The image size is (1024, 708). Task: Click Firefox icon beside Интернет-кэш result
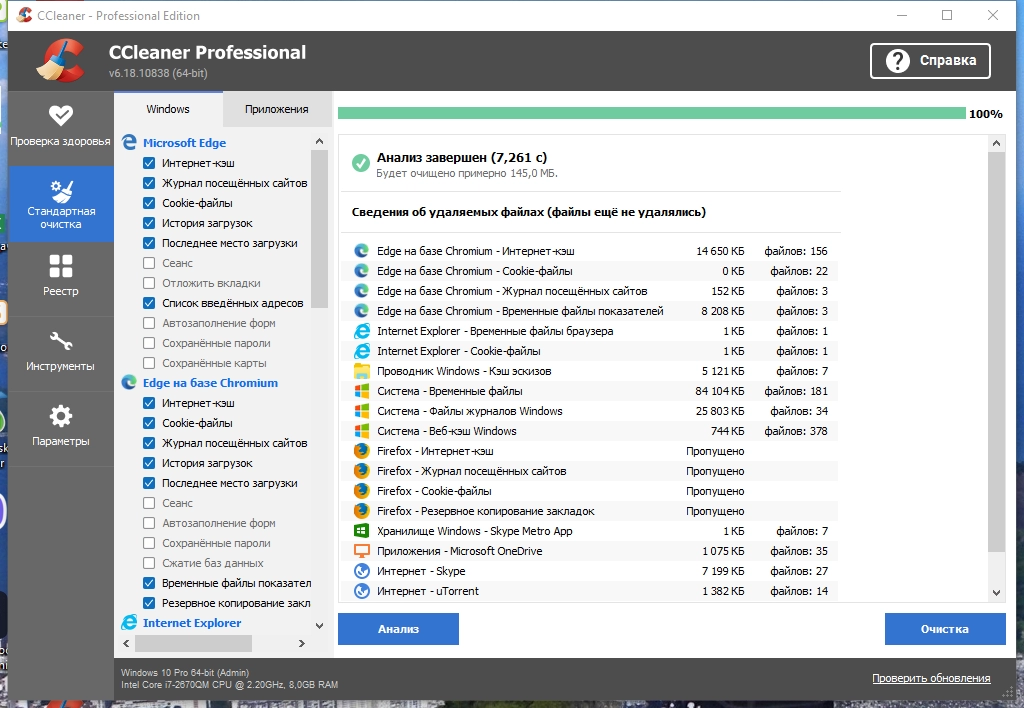361,451
